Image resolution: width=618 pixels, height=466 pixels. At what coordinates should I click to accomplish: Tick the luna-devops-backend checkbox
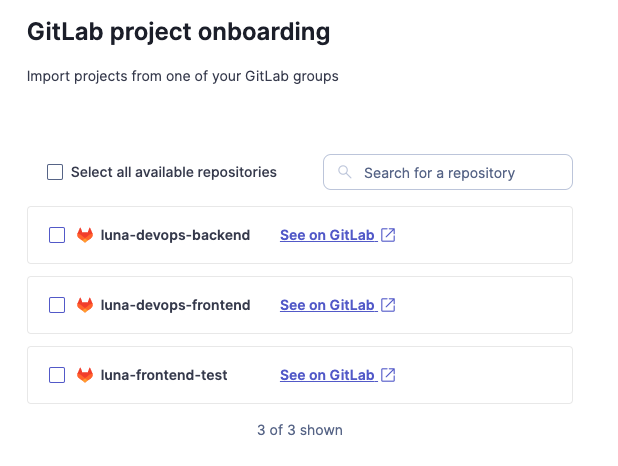57,235
